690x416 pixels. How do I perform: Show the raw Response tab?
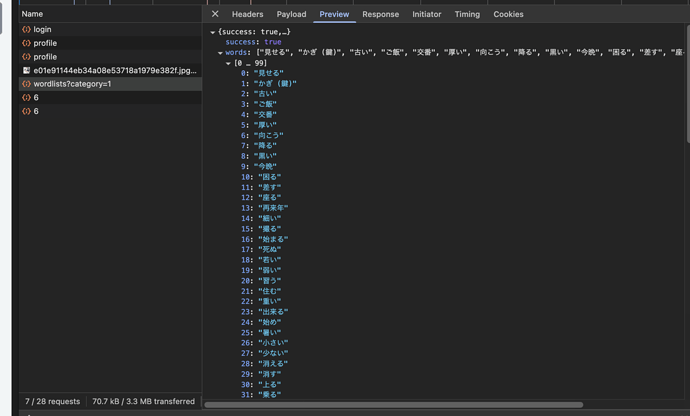tap(380, 14)
